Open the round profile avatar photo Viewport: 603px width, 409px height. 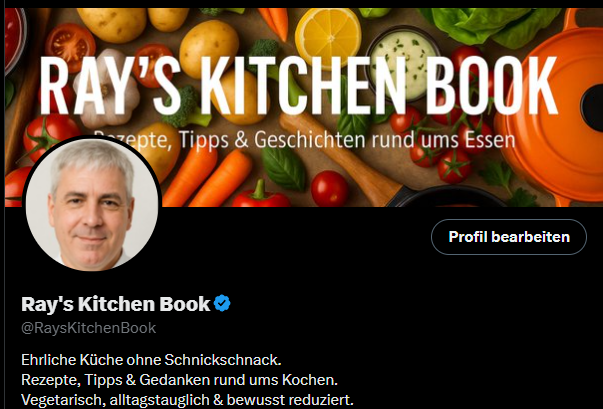pos(92,204)
